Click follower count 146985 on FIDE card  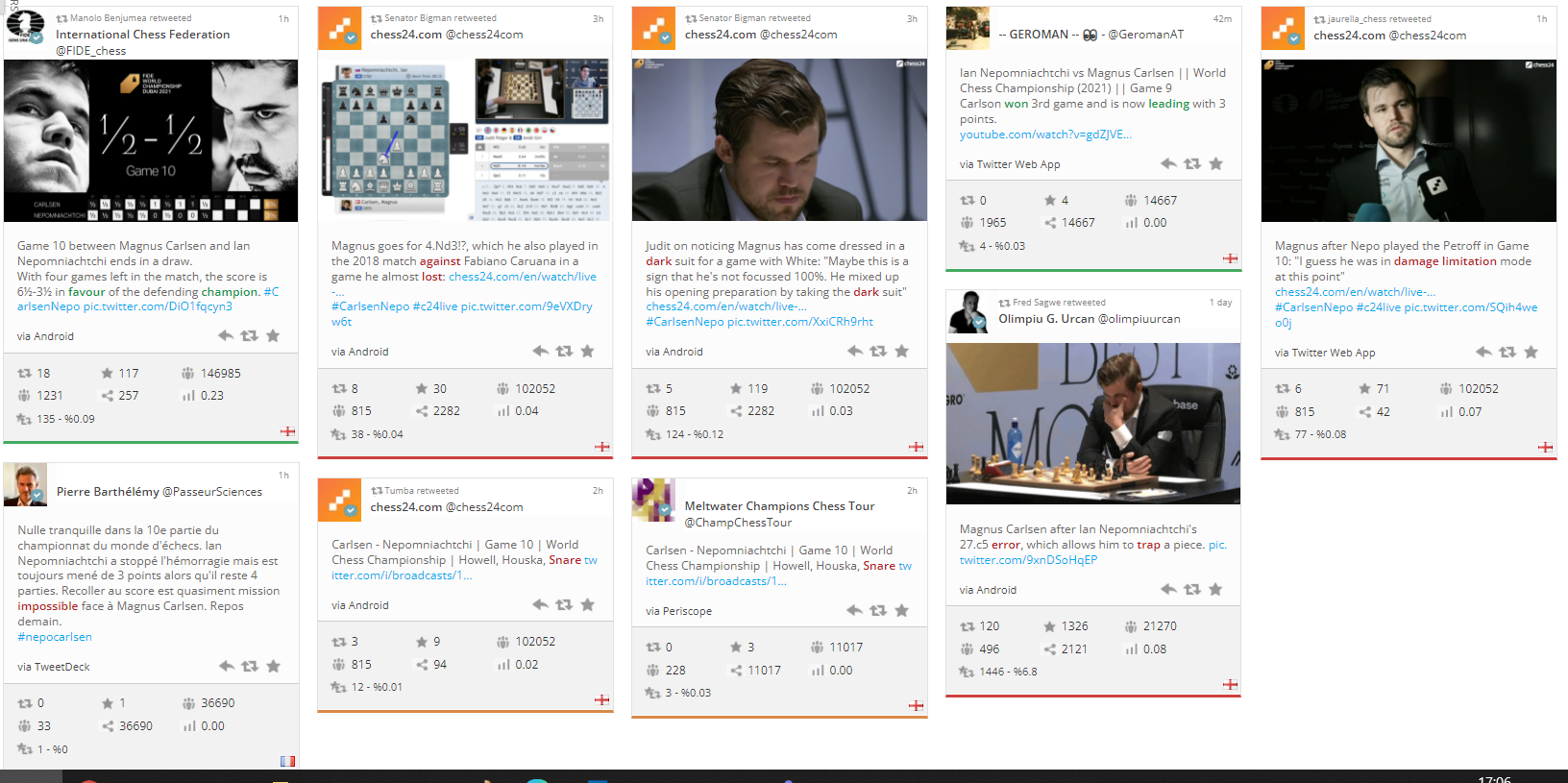221,373
